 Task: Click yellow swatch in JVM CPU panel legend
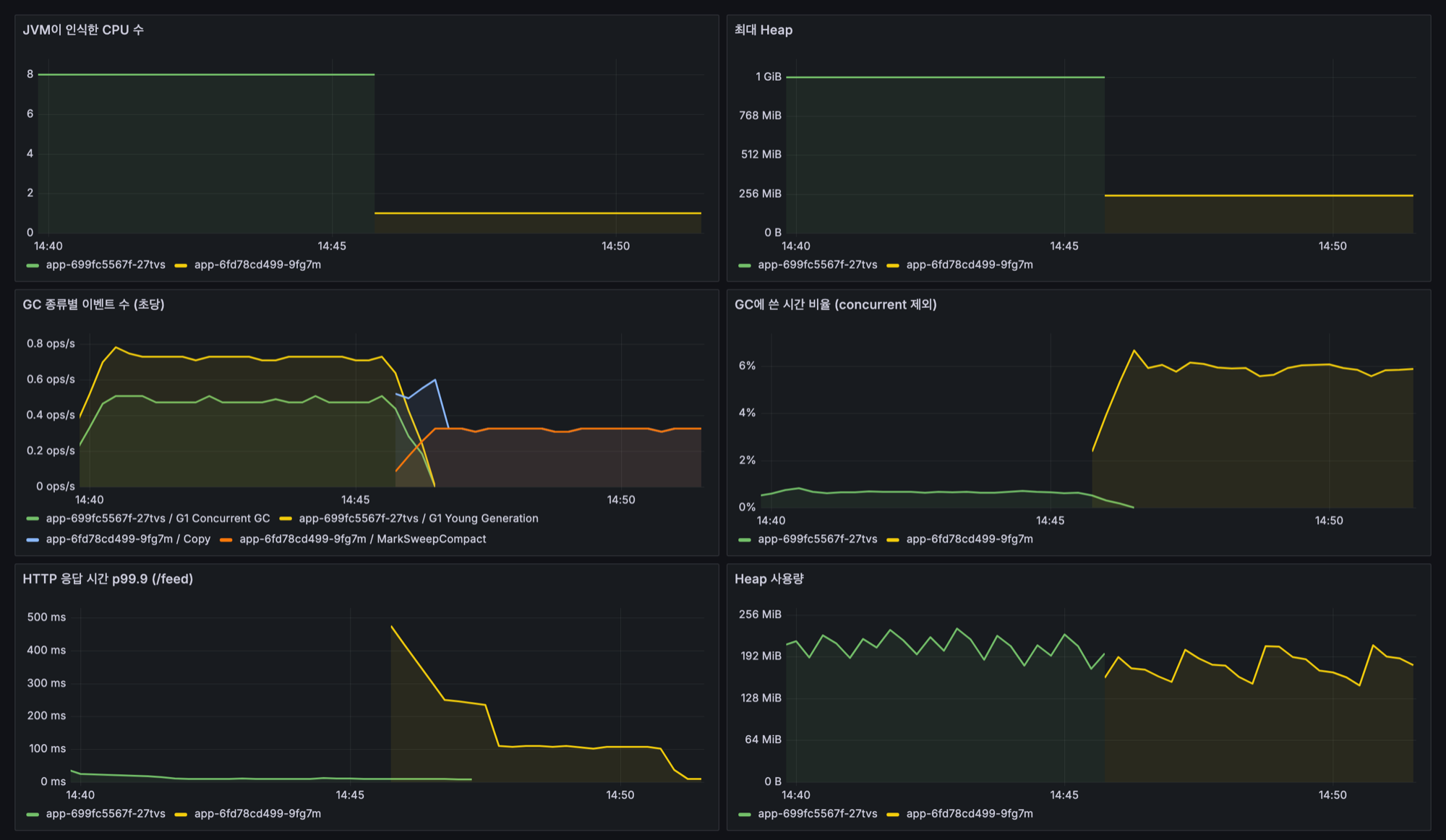point(181,265)
